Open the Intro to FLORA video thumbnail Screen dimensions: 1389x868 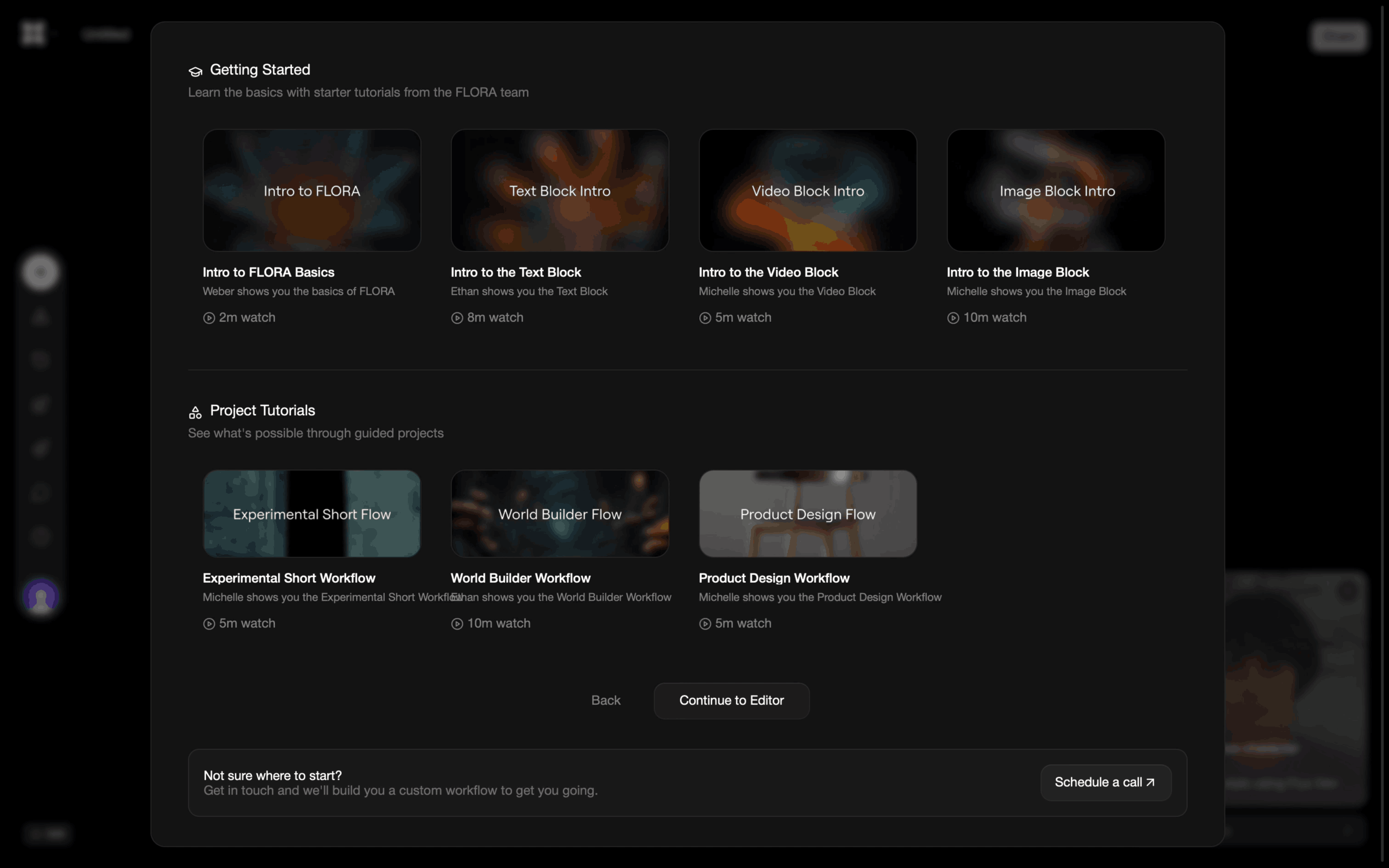pos(312,190)
